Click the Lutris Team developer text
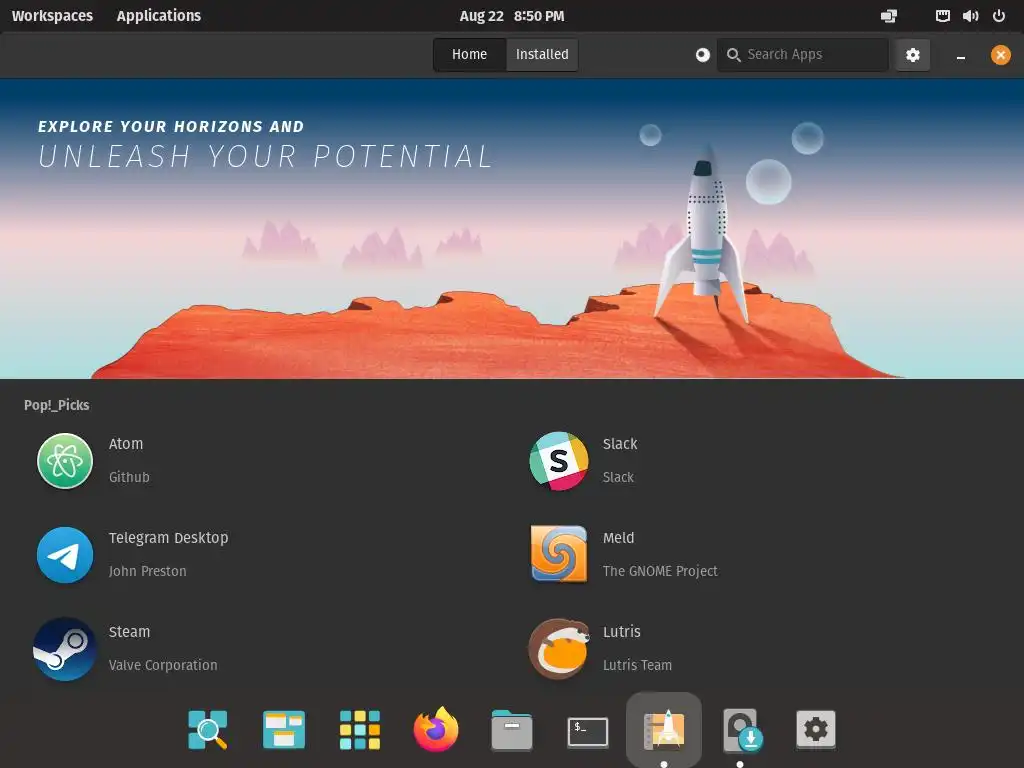 [x=637, y=665]
